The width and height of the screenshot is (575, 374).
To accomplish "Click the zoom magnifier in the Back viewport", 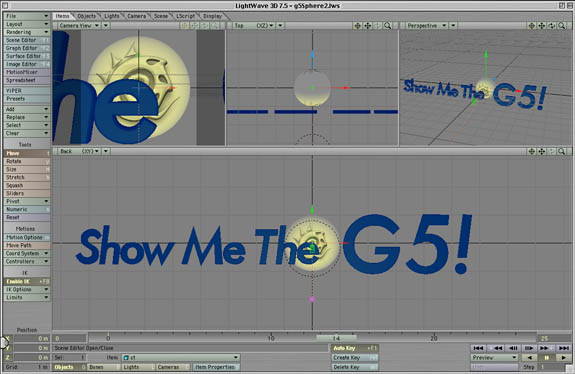I will pyautogui.click(x=561, y=151).
